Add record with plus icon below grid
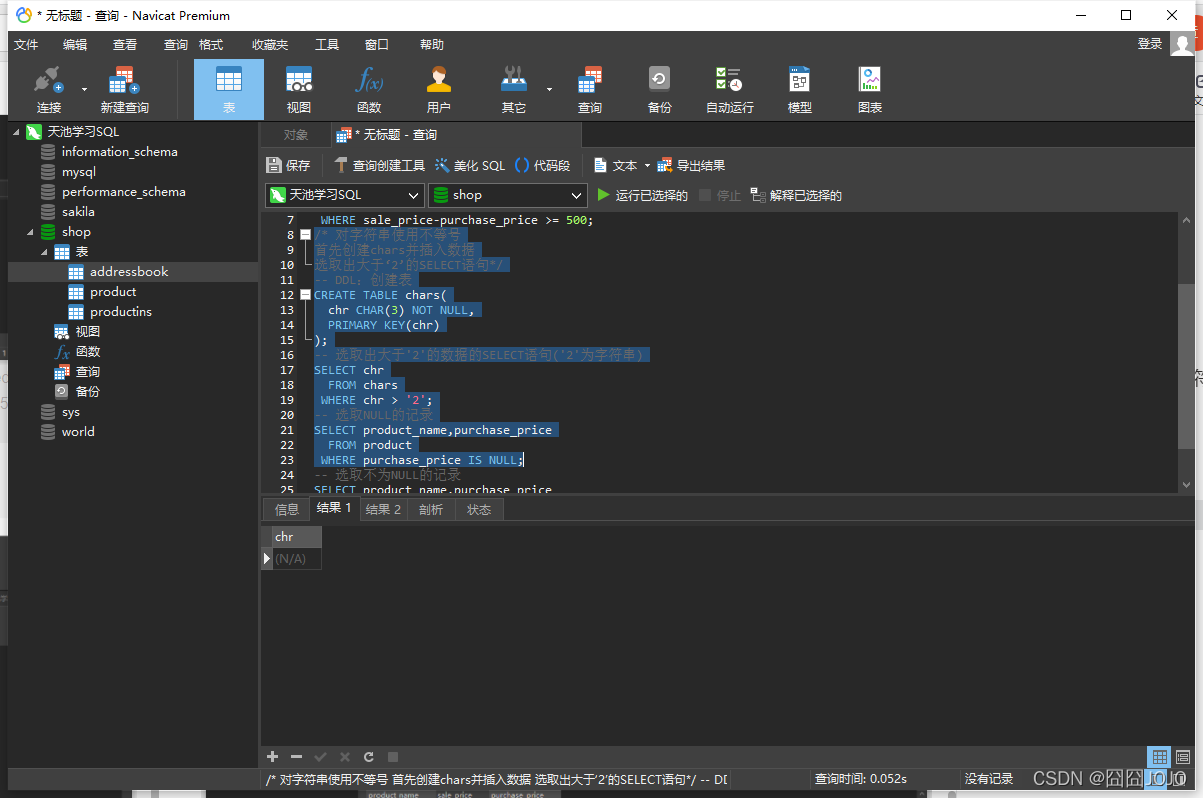 click(x=272, y=757)
